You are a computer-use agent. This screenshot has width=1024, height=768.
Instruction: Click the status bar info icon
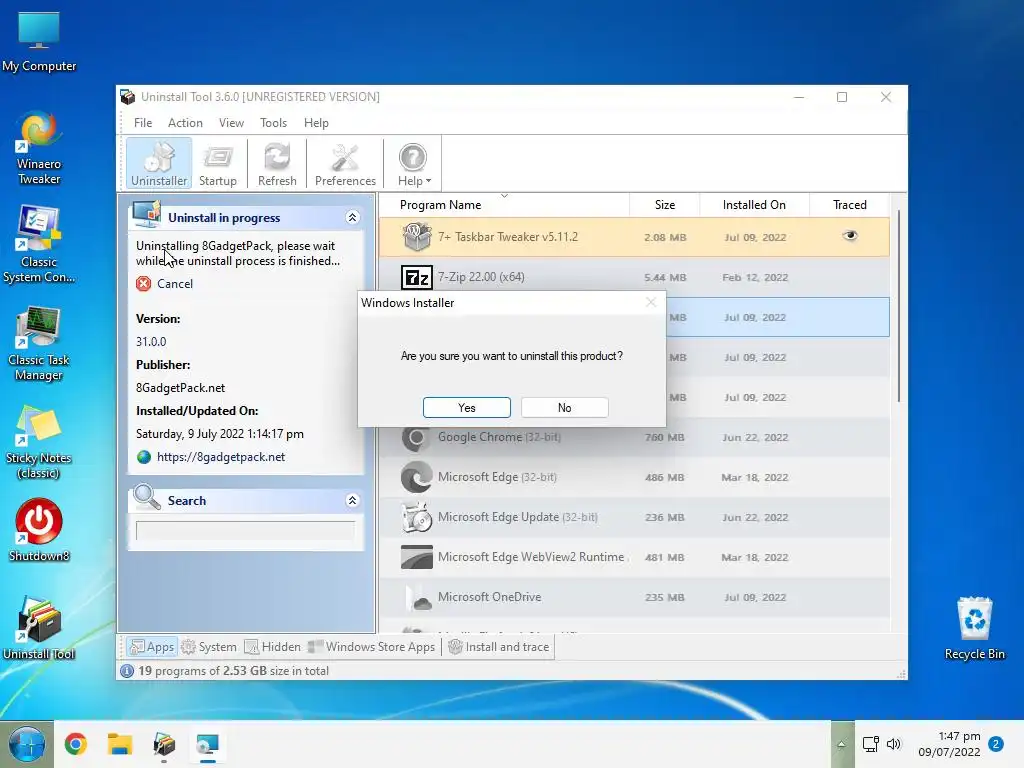[127, 671]
